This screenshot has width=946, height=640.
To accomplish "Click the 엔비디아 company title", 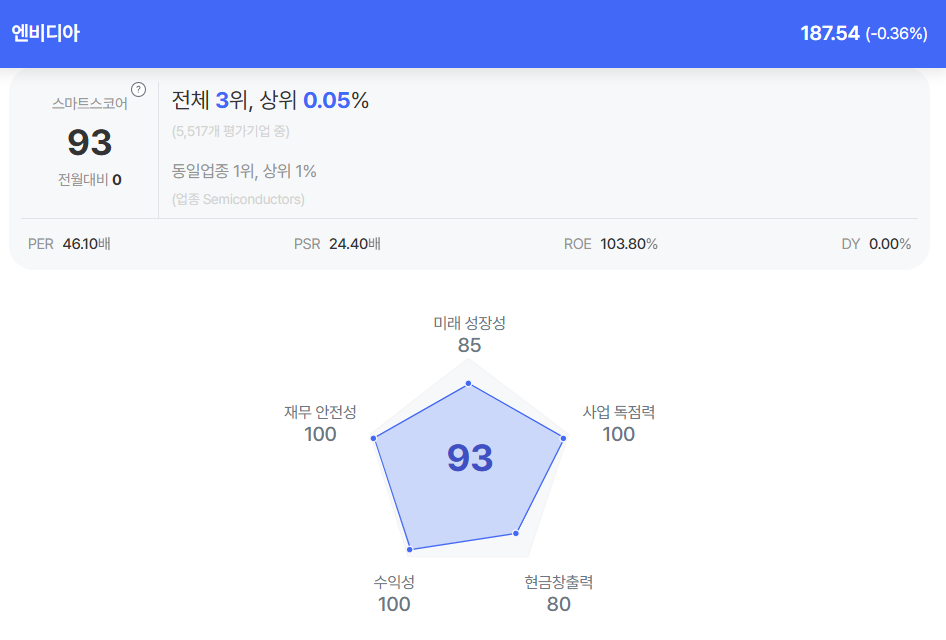I will coord(45,33).
